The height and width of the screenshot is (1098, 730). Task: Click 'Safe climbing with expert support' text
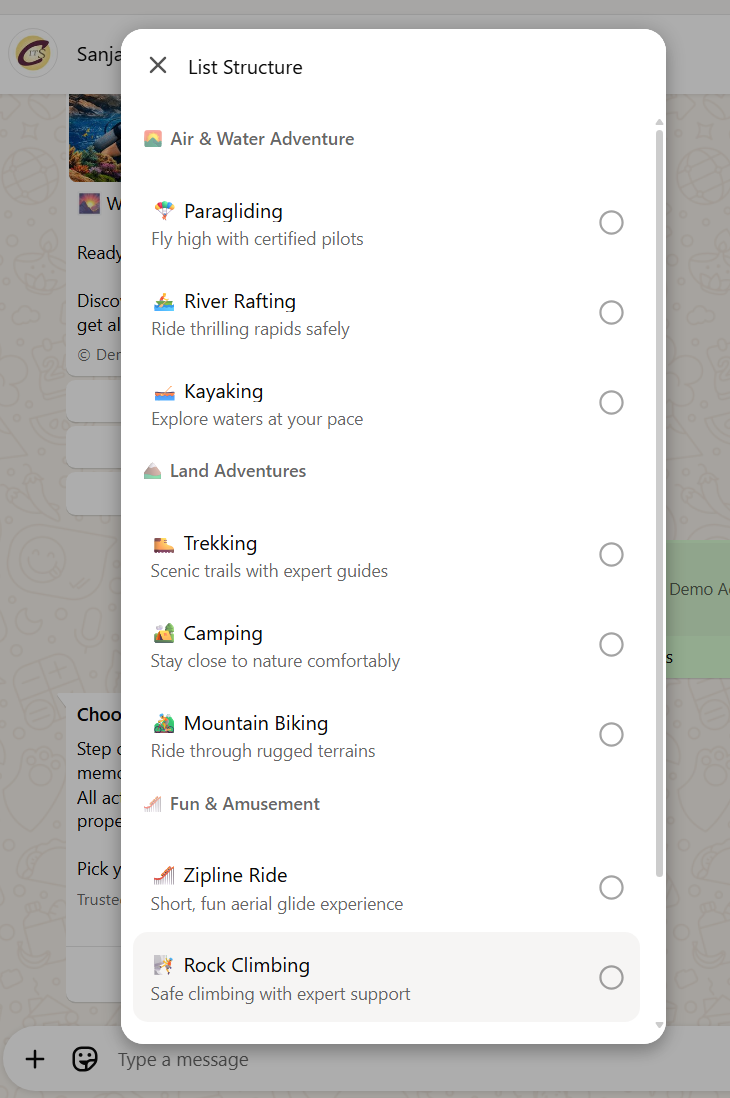click(x=280, y=994)
